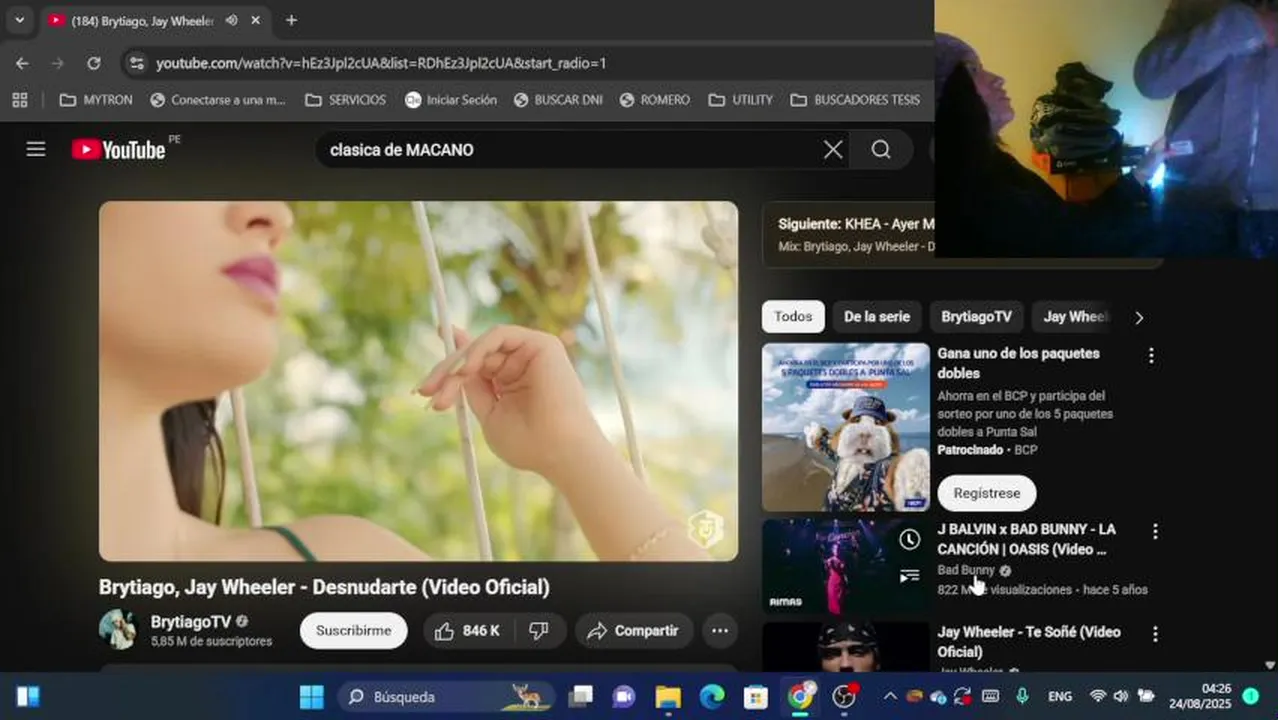Open options for Jay Wheeler Te Soñé video
The width and height of the screenshot is (1278, 720).
[1155, 634]
